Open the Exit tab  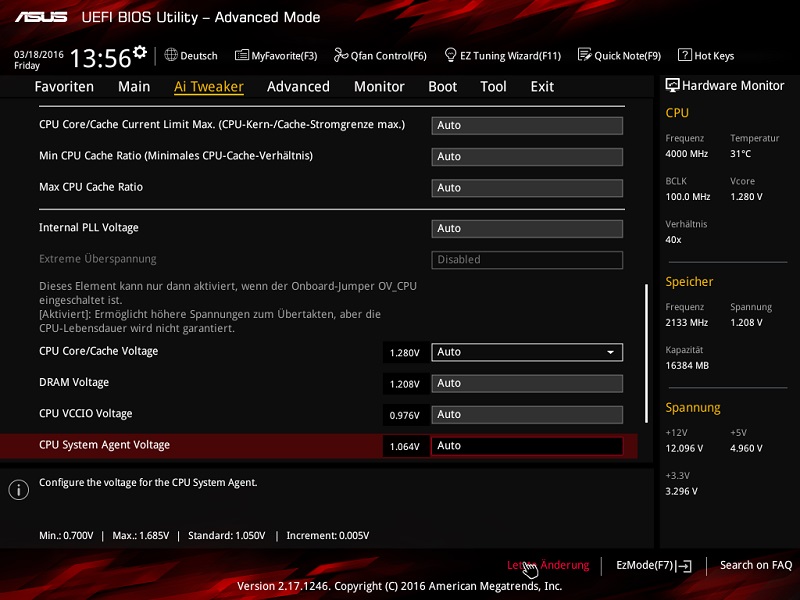[x=542, y=87]
